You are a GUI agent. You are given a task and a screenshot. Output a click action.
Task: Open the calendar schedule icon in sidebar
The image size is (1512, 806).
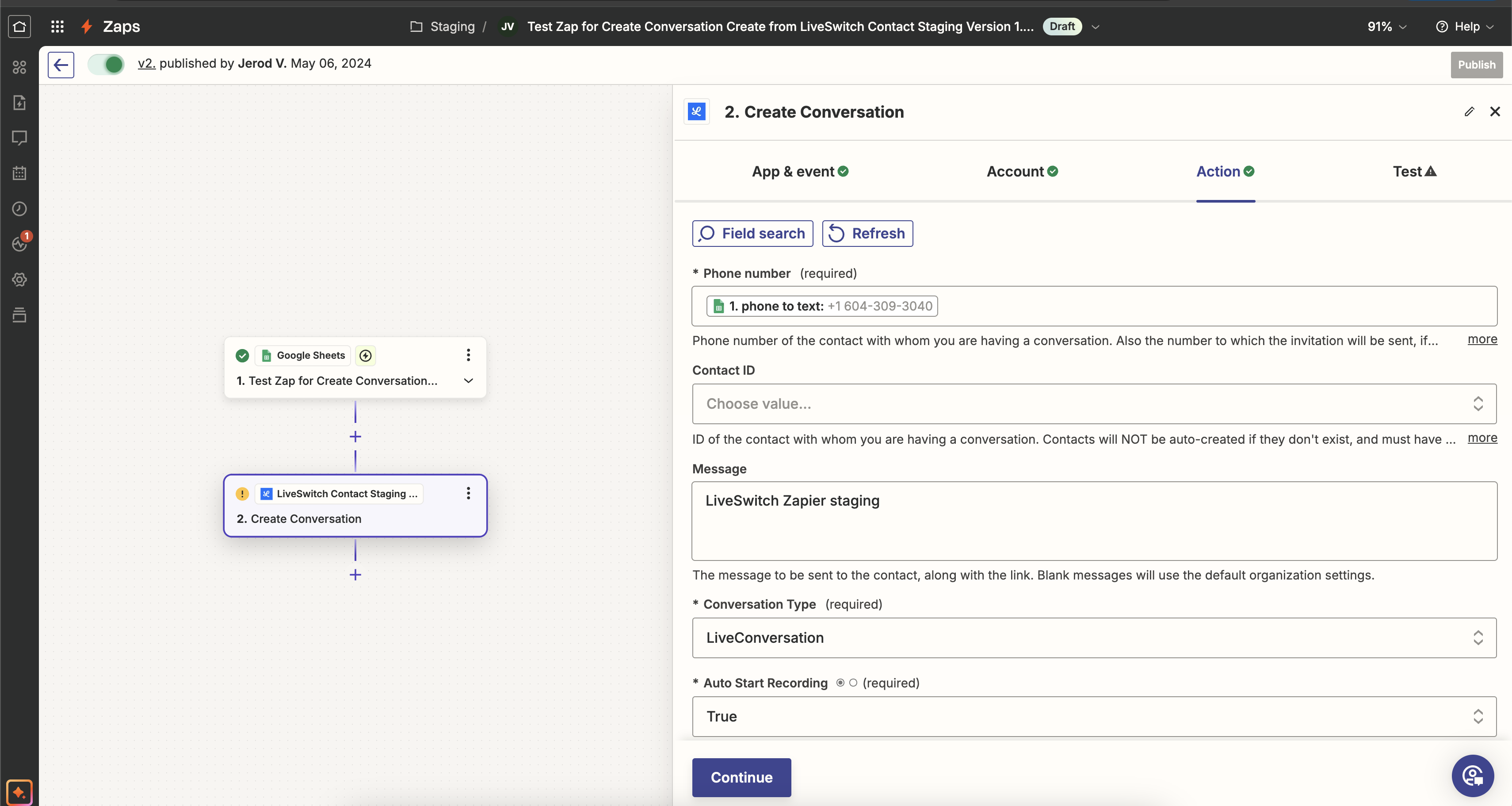19,173
